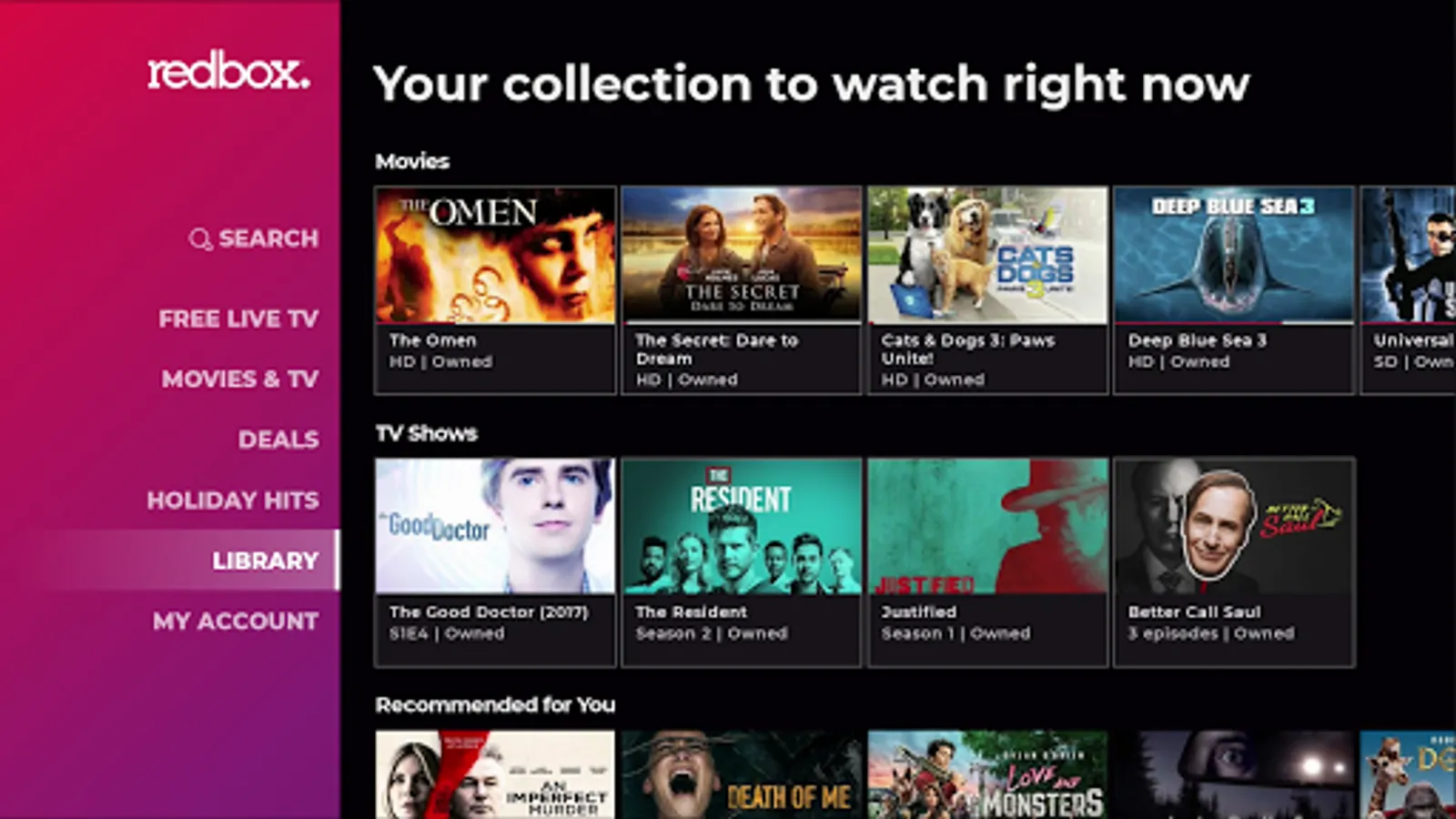Select The Secret: Dare to Dream
Image resolution: width=1456 pixels, height=819 pixels.
click(x=742, y=290)
